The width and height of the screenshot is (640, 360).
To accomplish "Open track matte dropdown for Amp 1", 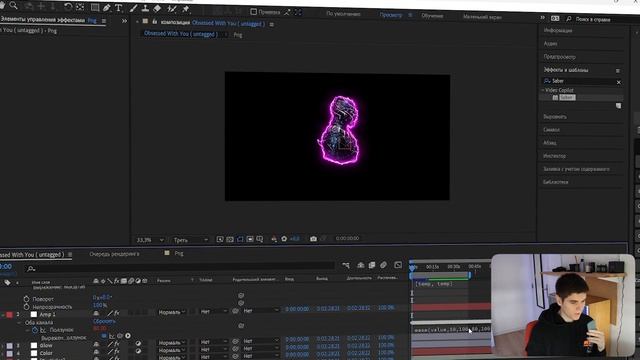I will pyautogui.click(x=213, y=311).
